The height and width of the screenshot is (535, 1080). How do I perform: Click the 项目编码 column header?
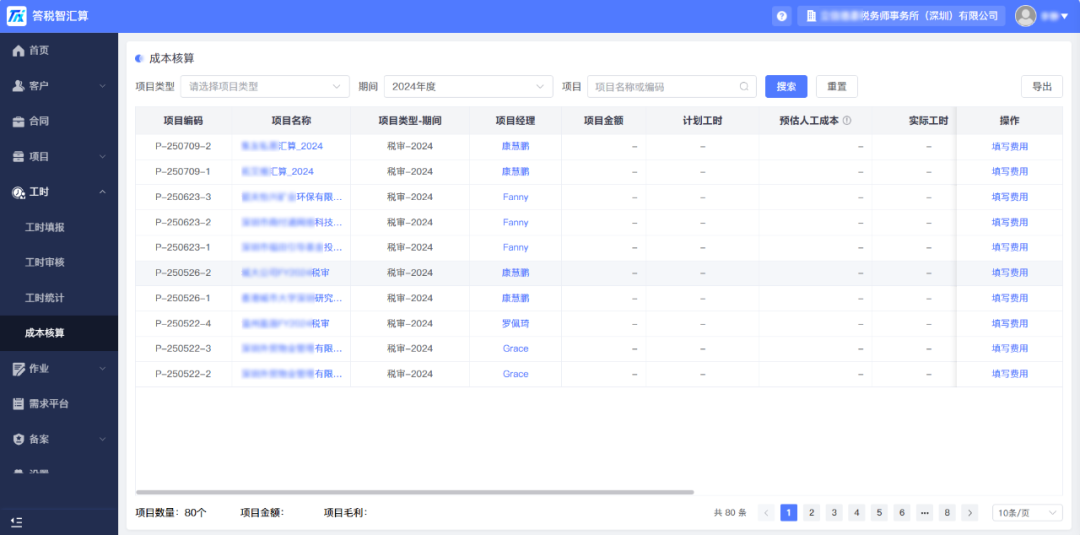click(183, 120)
